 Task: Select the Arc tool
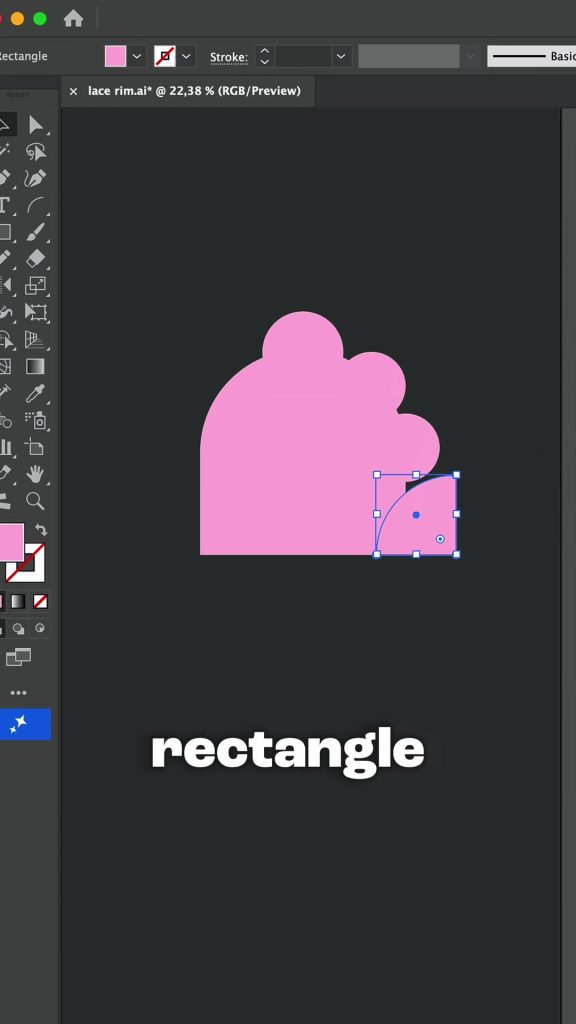coord(36,205)
